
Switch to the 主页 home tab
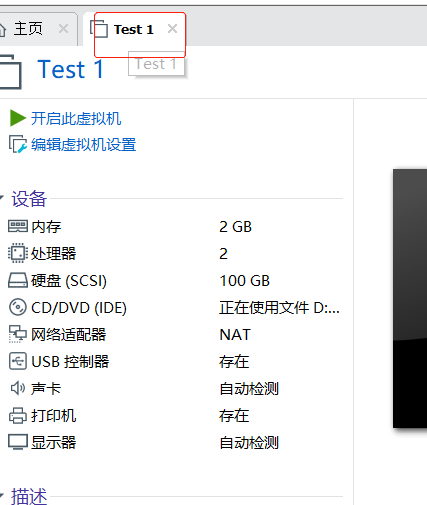coord(28,29)
